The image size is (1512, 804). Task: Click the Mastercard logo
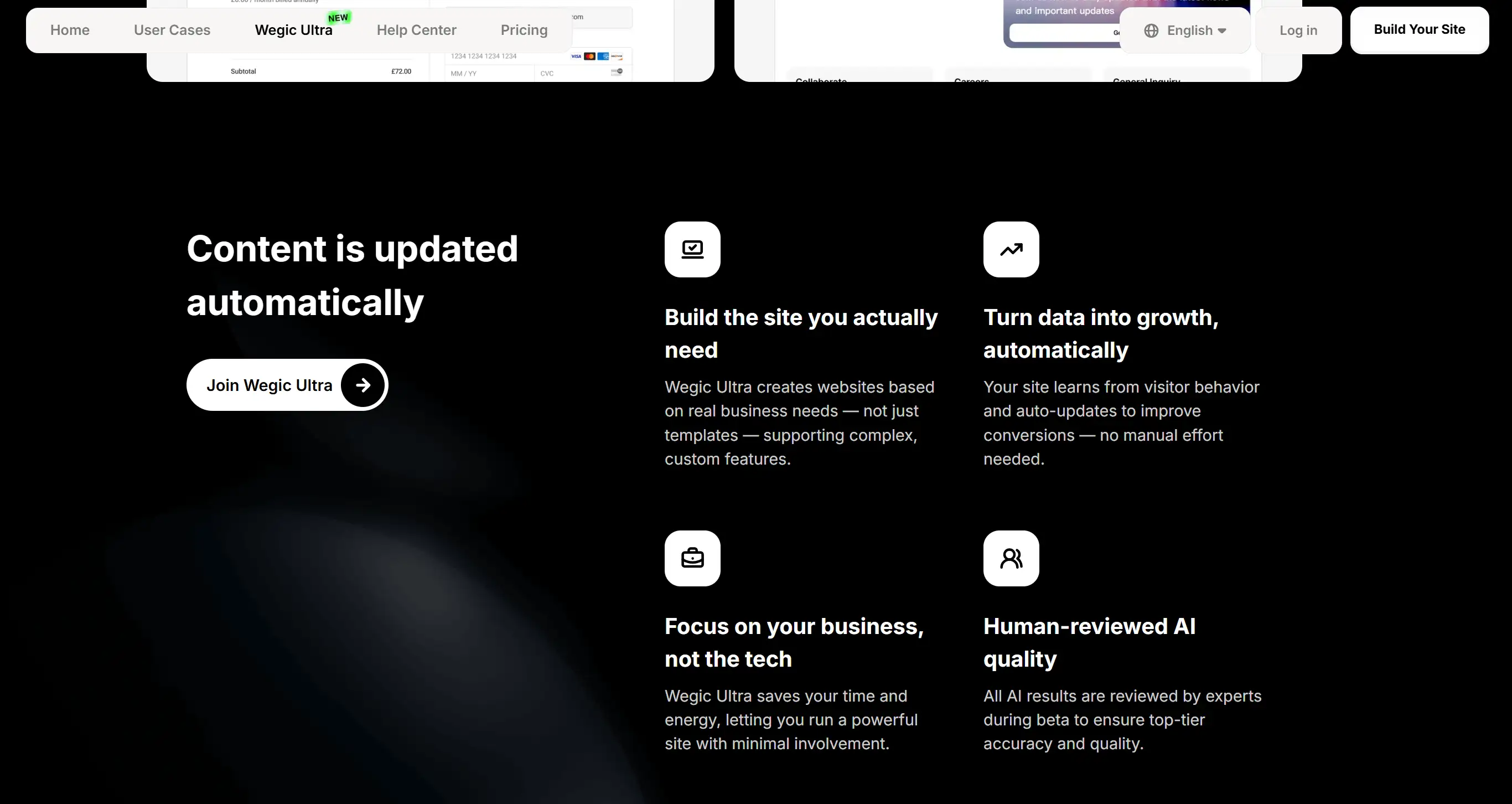(x=590, y=56)
